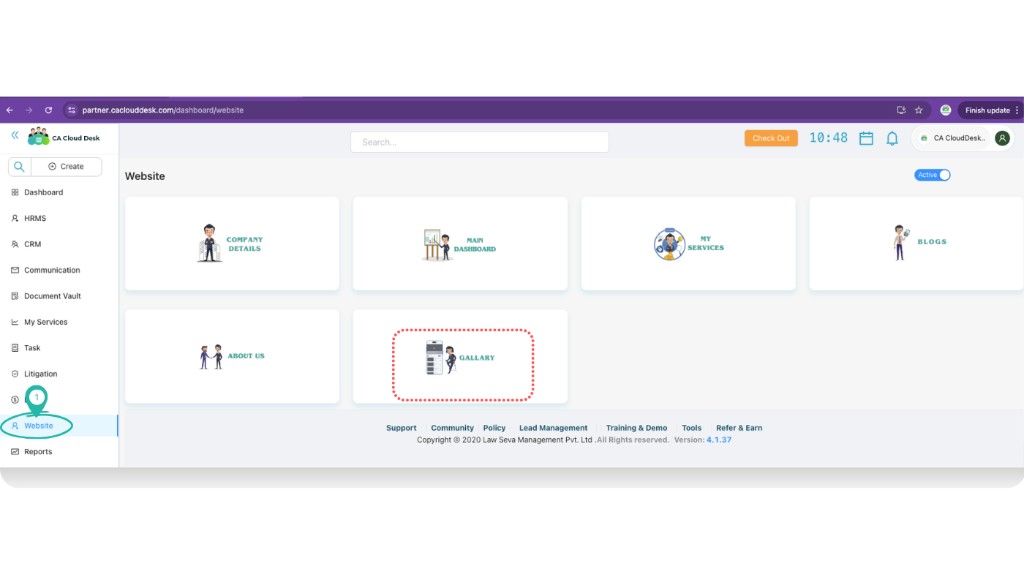Click the green avatar circle at top right

pyautogui.click(x=1001, y=138)
